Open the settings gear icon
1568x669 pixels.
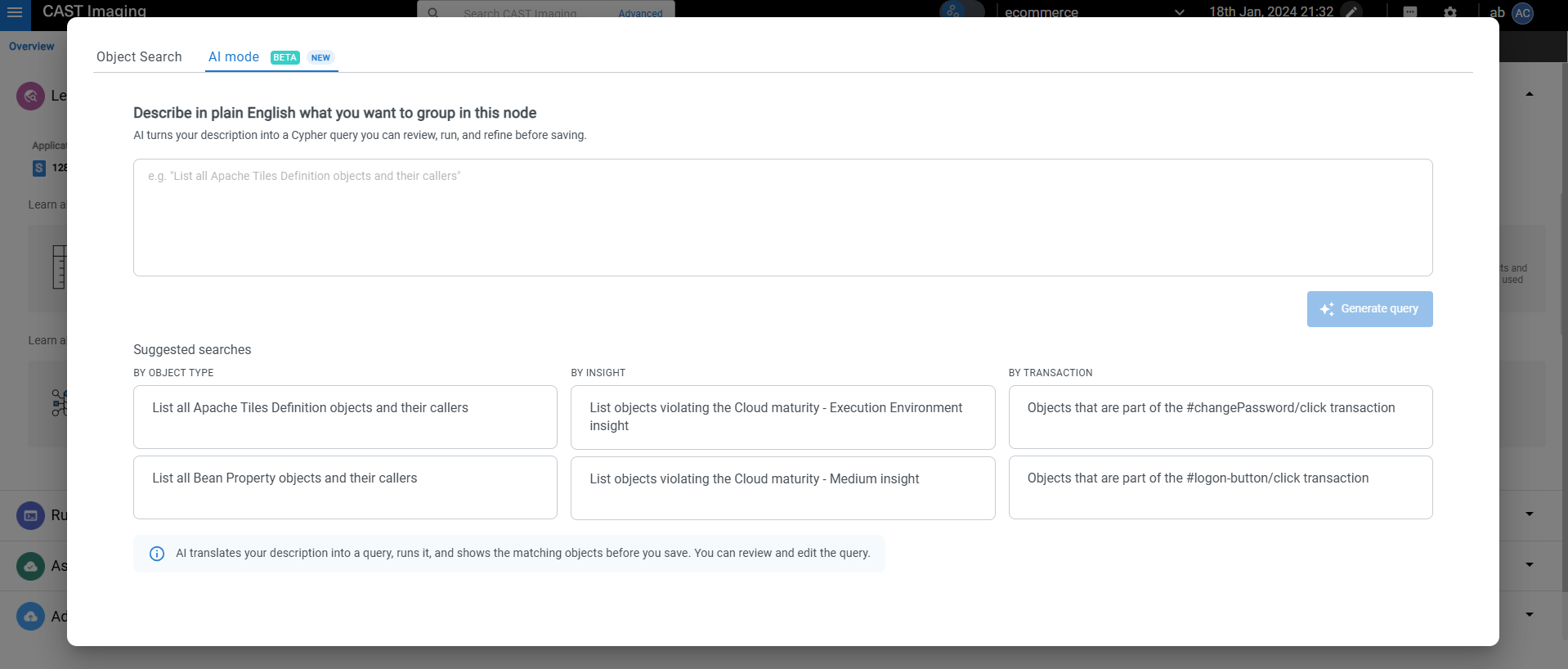[1450, 12]
